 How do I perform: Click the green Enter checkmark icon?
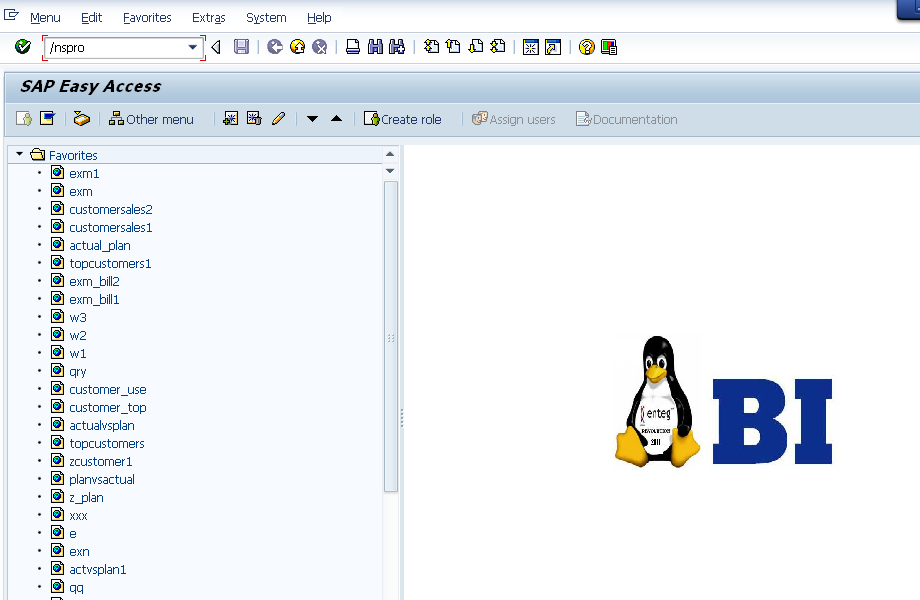(23, 47)
